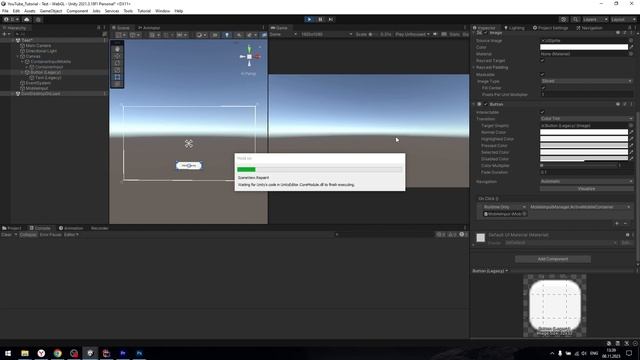Select the Rotate tool in Scene overlay
The height and width of the screenshot is (360, 640).
pos(118,63)
